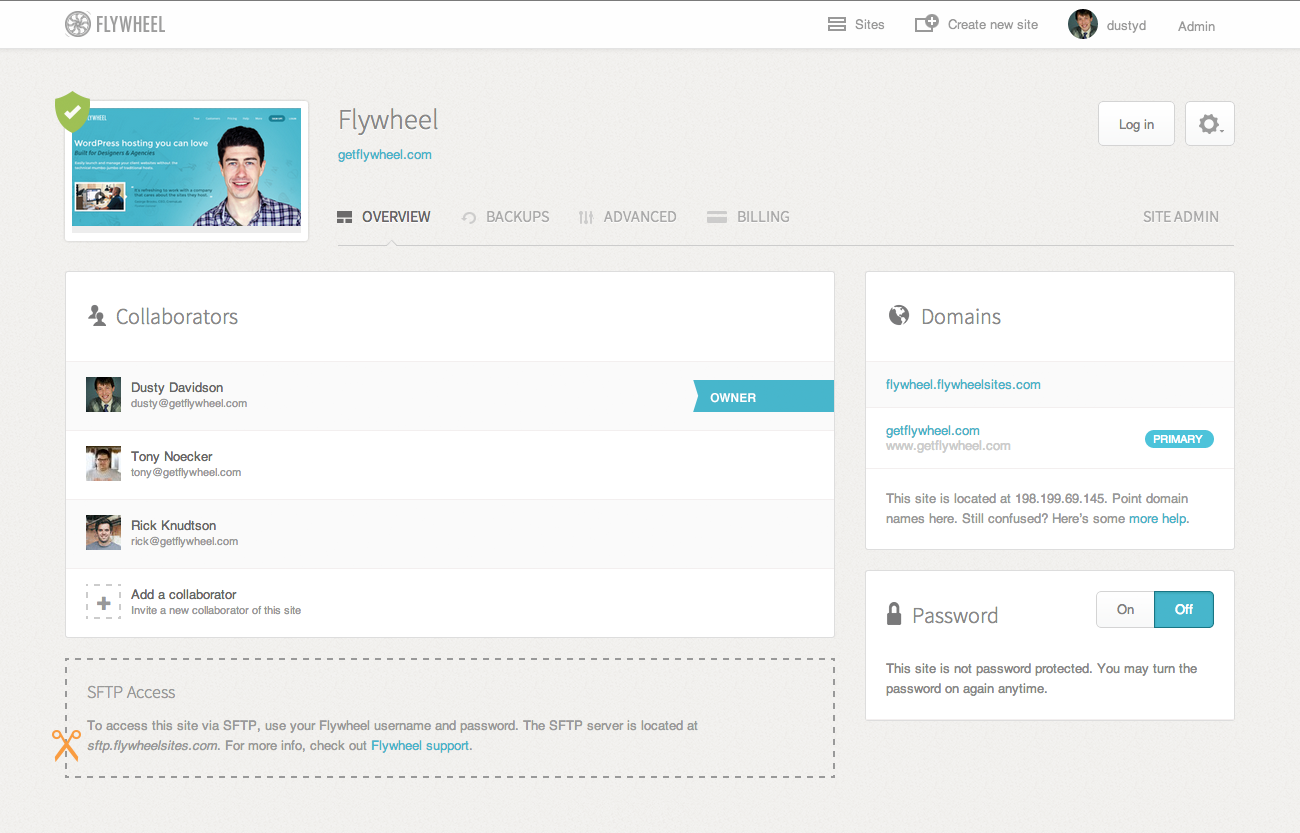The image size is (1300, 833).
Task: Click the sftp.flywheelsites.com server address
Action: tap(152, 746)
